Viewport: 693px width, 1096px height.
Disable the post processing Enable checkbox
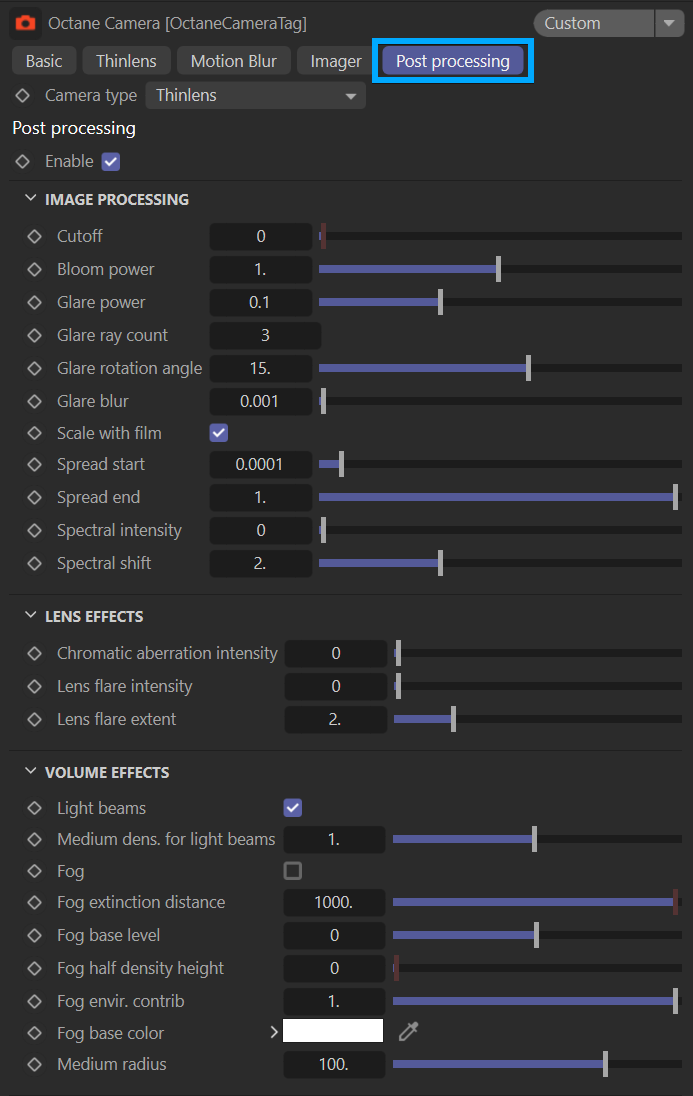pos(111,162)
